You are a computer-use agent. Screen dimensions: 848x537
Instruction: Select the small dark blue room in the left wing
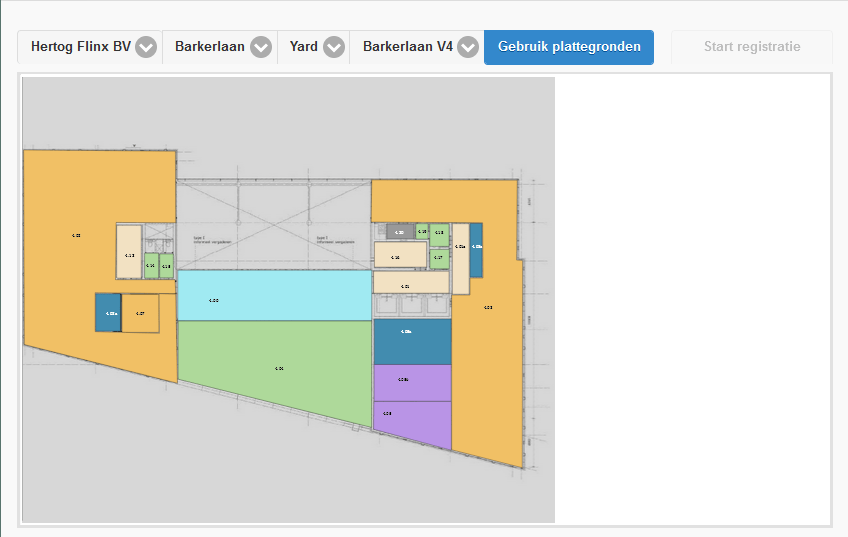(x=108, y=312)
